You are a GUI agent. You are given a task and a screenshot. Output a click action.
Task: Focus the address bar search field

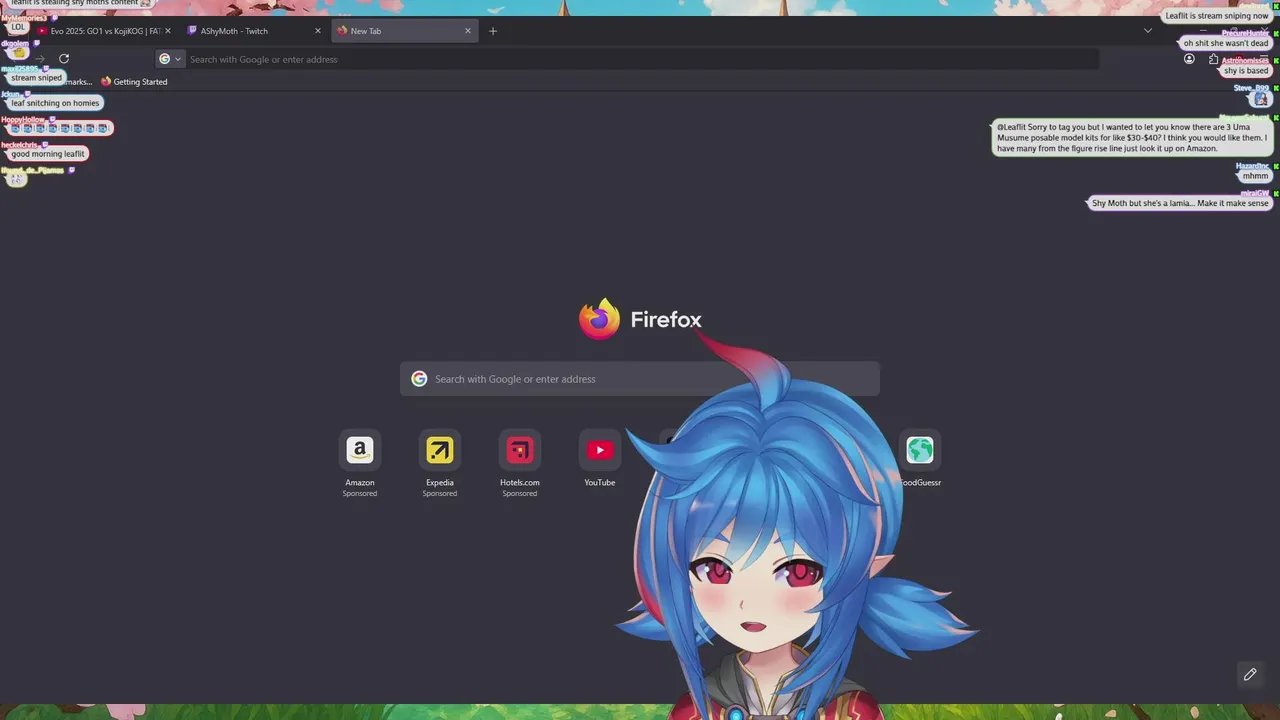(640, 59)
